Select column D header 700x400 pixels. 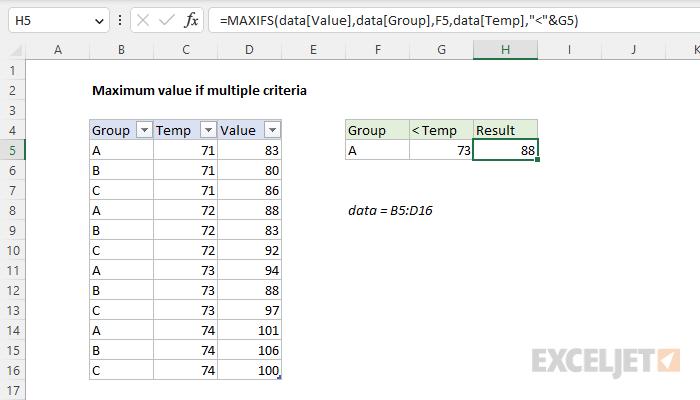click(x=250, y=50)
